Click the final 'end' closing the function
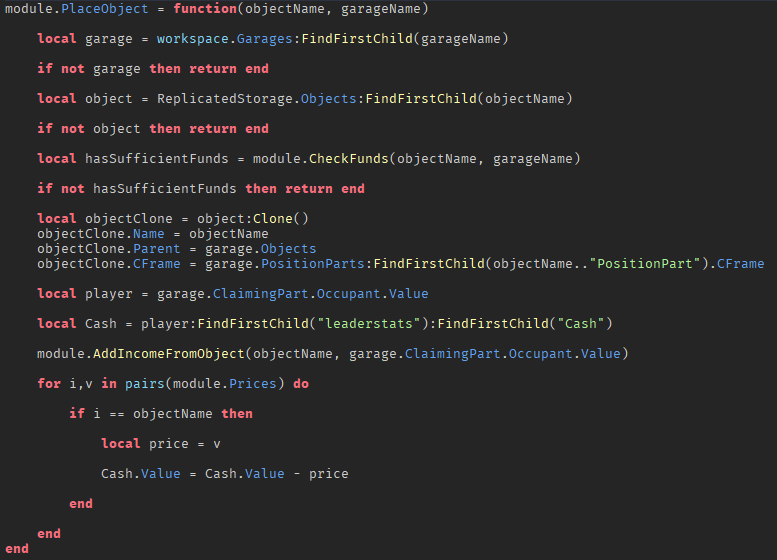The width and height of the screenshot is (777, 560). (17, 549)
